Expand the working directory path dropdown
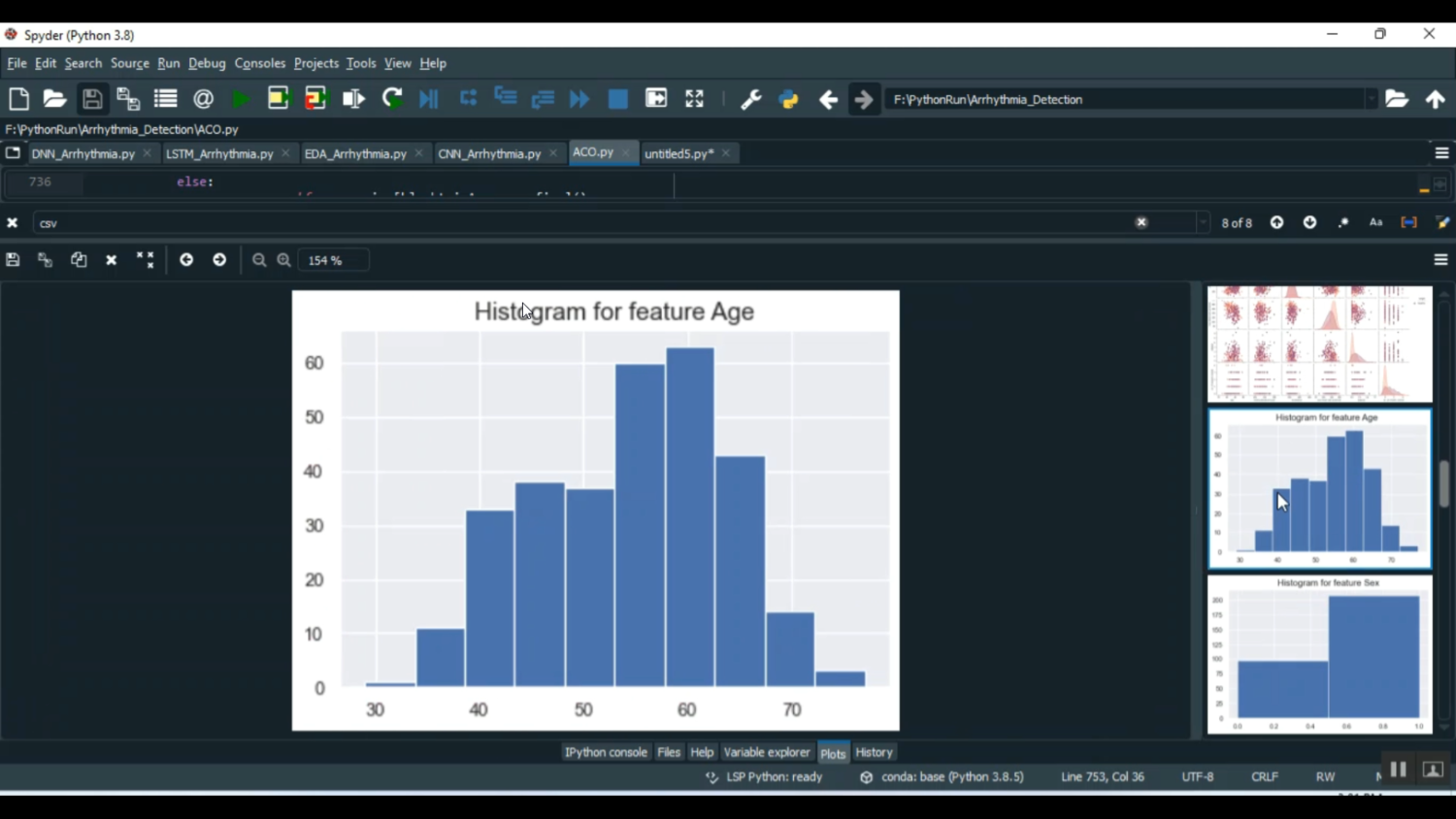Image resolution: width=1456 pixels, height=819 pixels. click(1371, 99)
